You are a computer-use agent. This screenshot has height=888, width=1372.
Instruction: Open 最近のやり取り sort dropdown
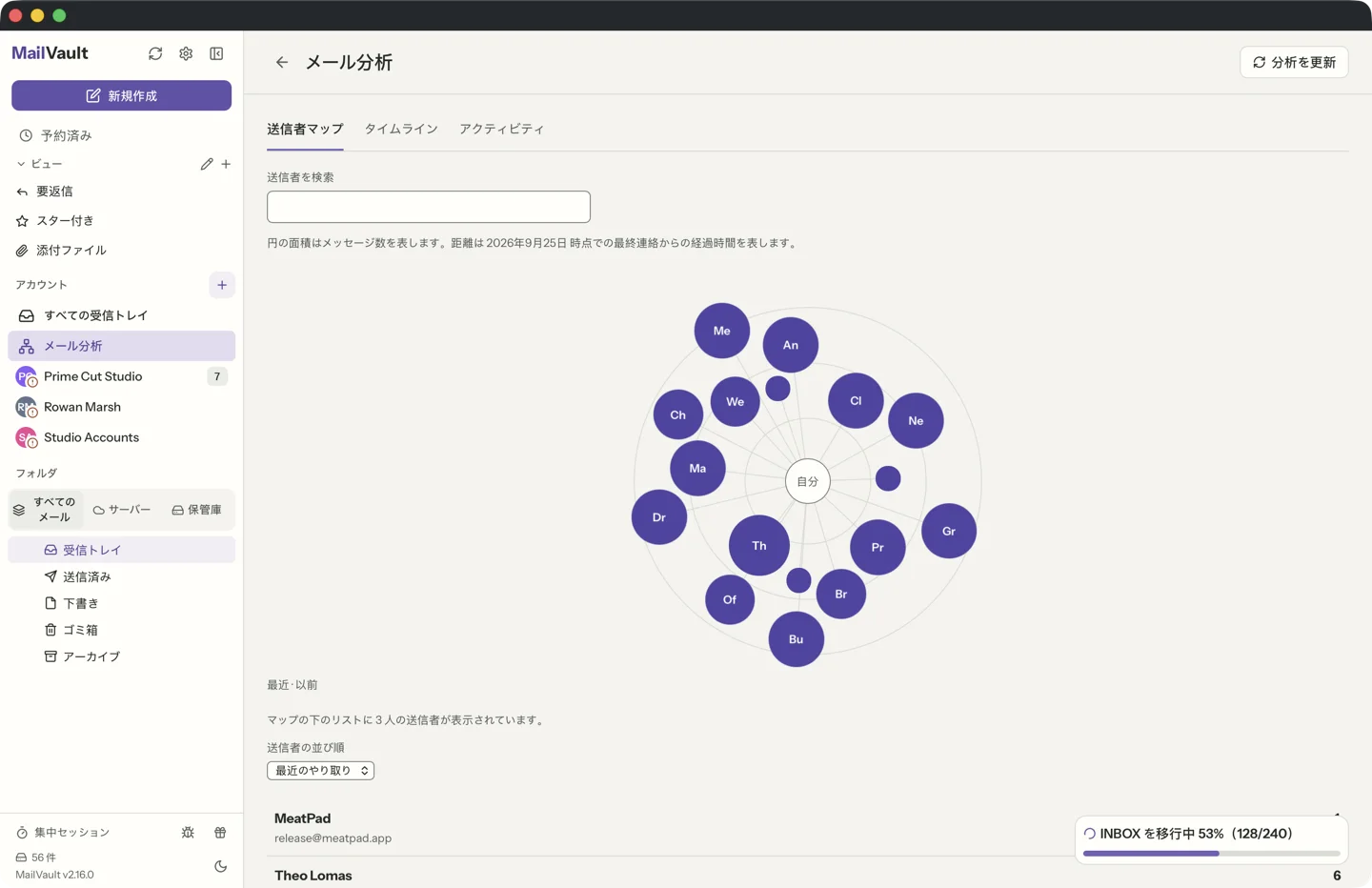tap(320, 770)
